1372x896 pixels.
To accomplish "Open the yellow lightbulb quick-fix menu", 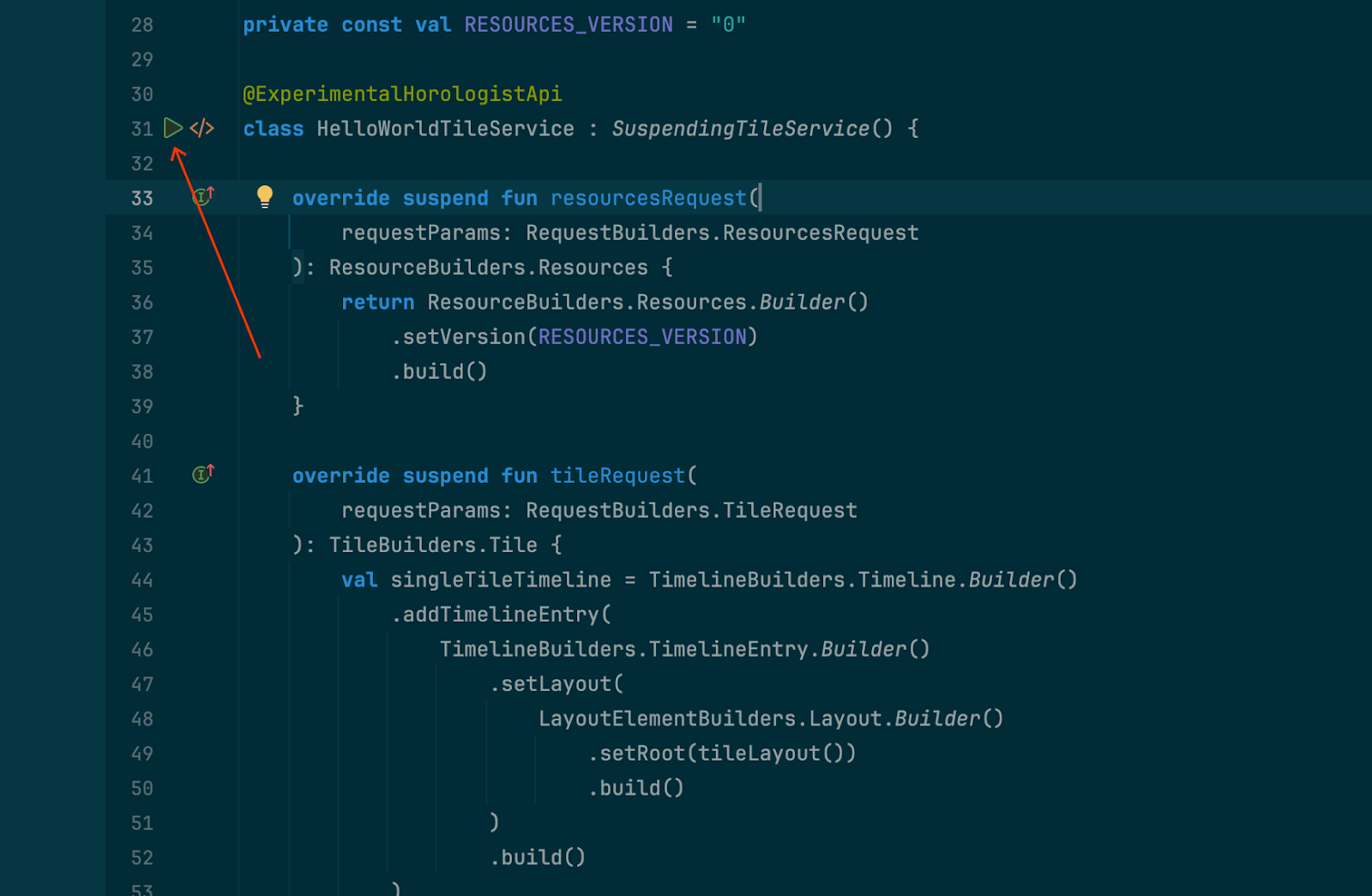I will point(265,197).
